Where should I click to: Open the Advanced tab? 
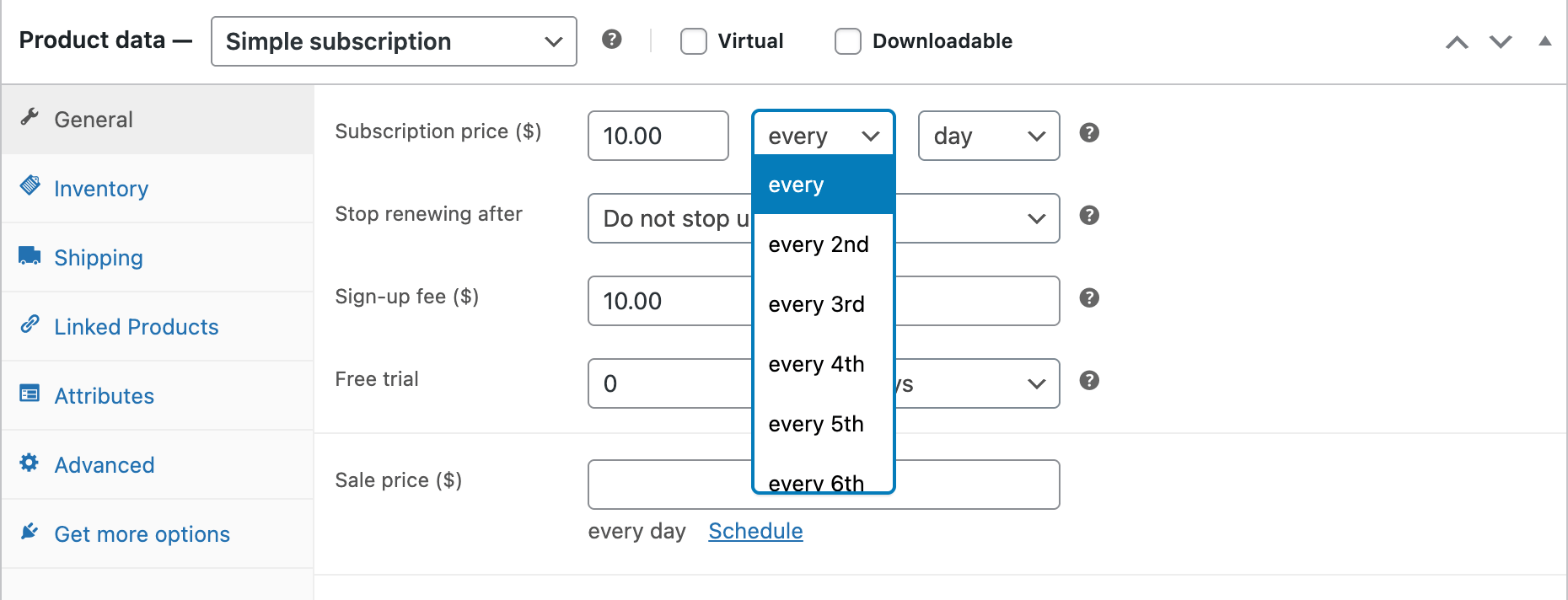(158, 465)
